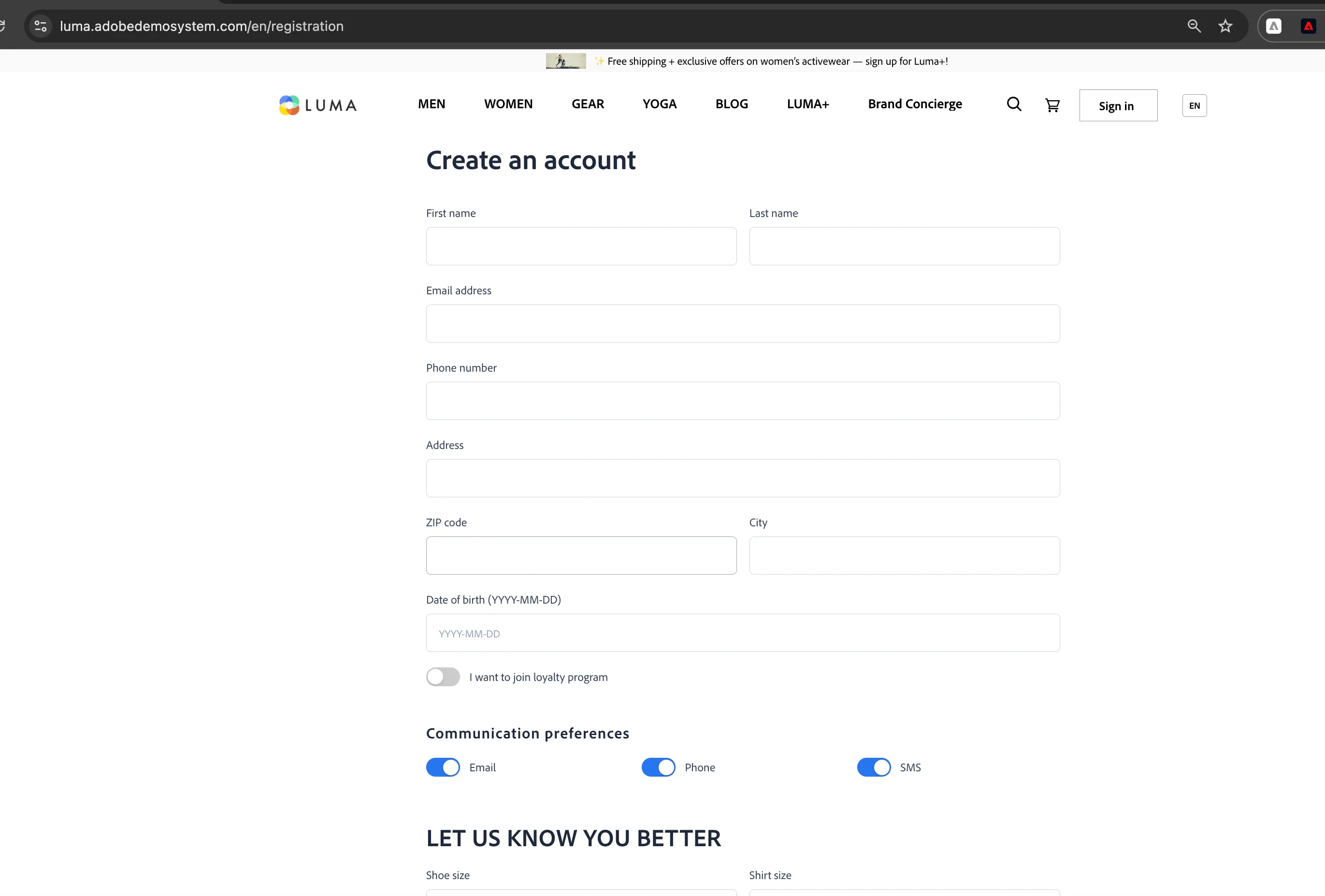Click the grey extension icon in the toolbar
The image size is (1325, 896).
point(1274,26)
